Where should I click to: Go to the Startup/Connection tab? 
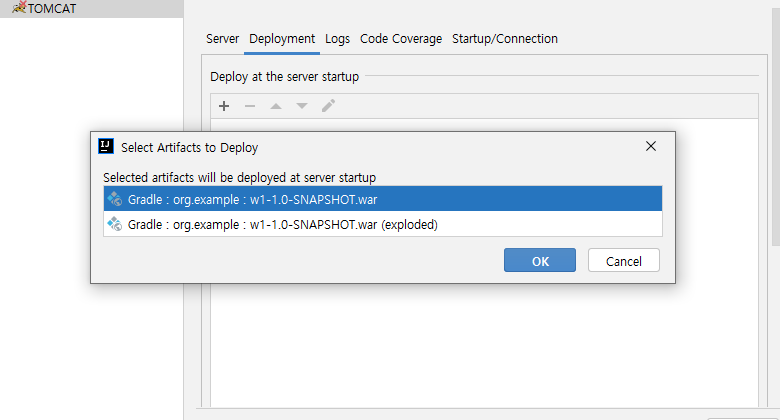coord(505,39)
